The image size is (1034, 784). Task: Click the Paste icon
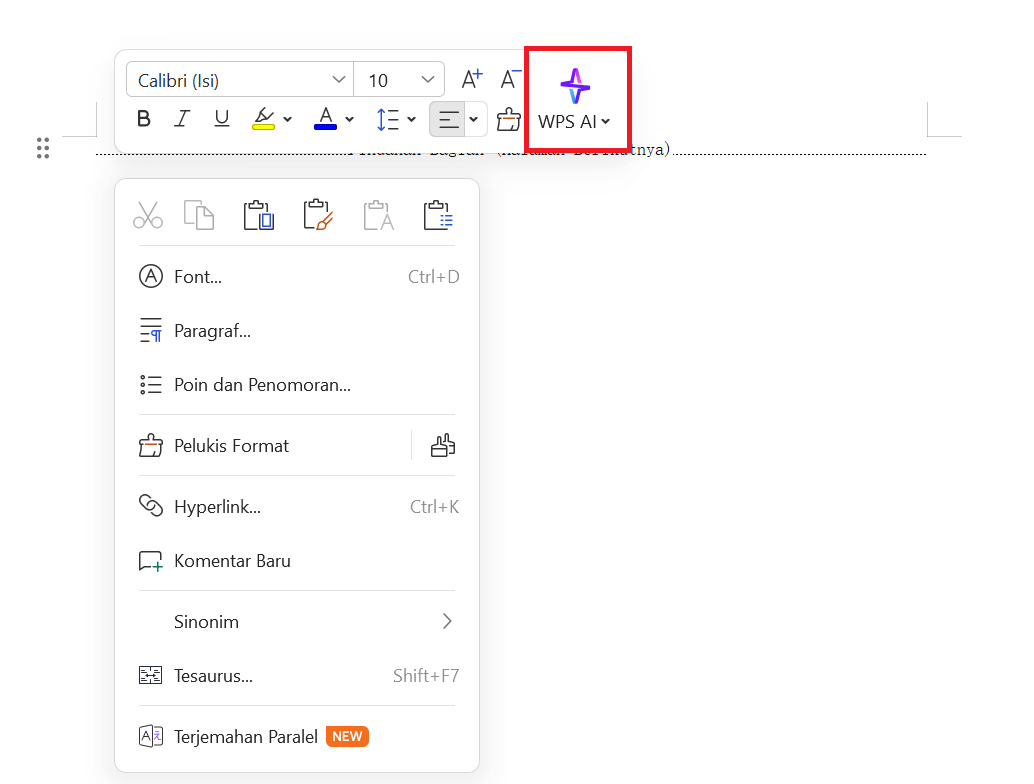(258, 215)
